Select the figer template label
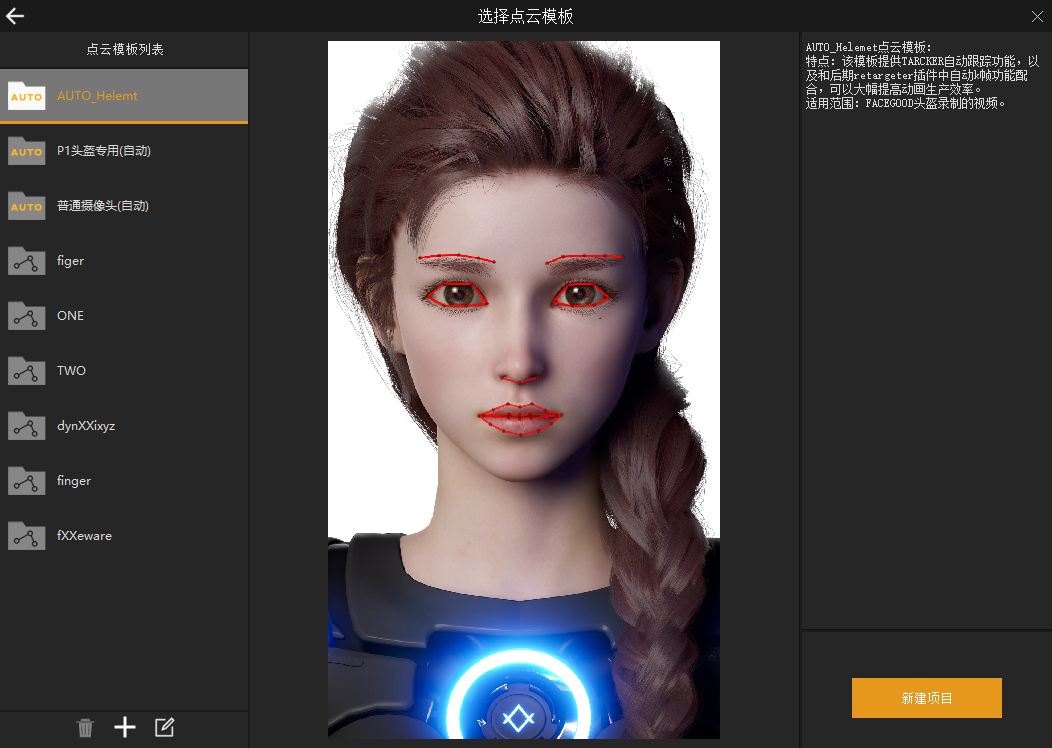 point(70,261)
